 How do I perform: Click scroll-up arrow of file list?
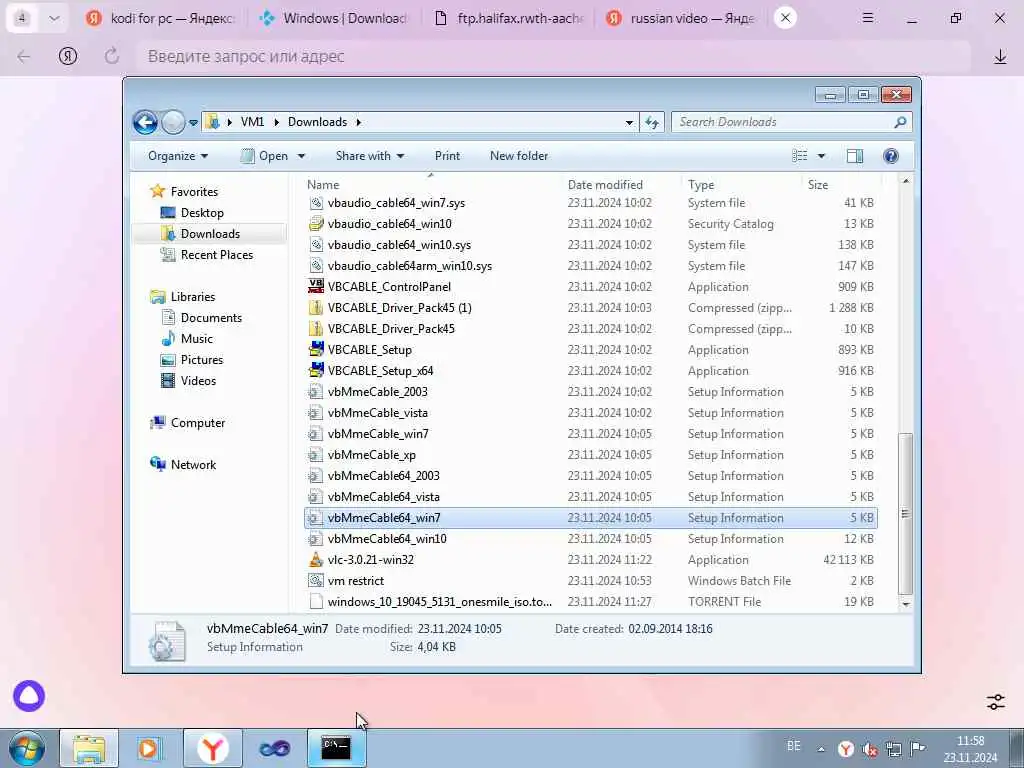click(x=906, y=181)
